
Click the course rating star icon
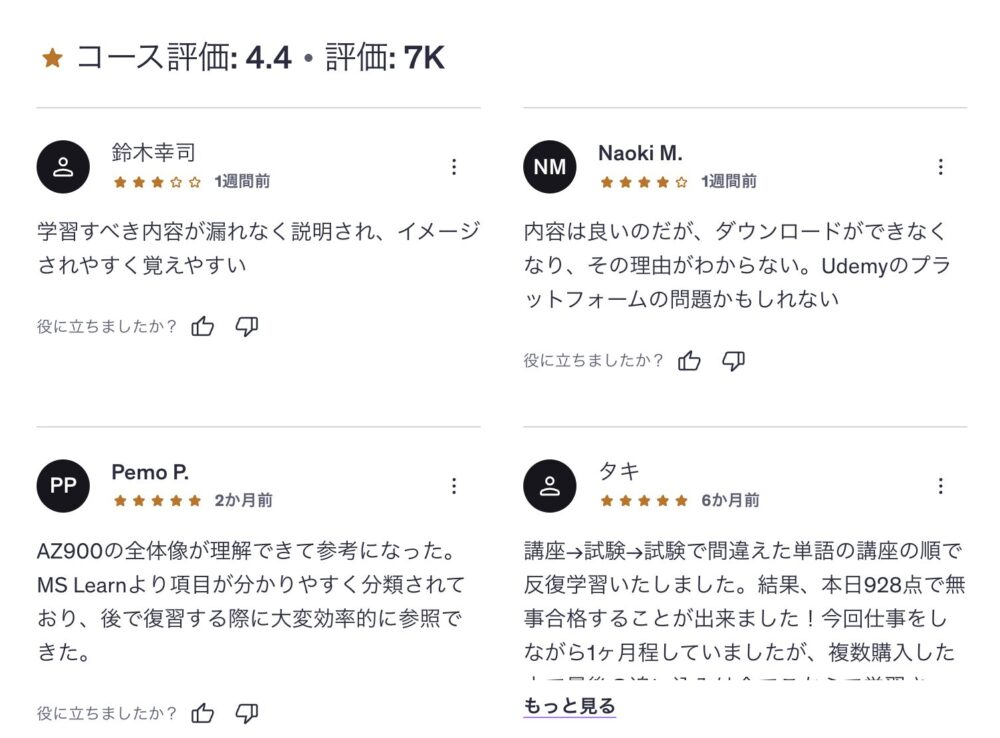point(53,59)
